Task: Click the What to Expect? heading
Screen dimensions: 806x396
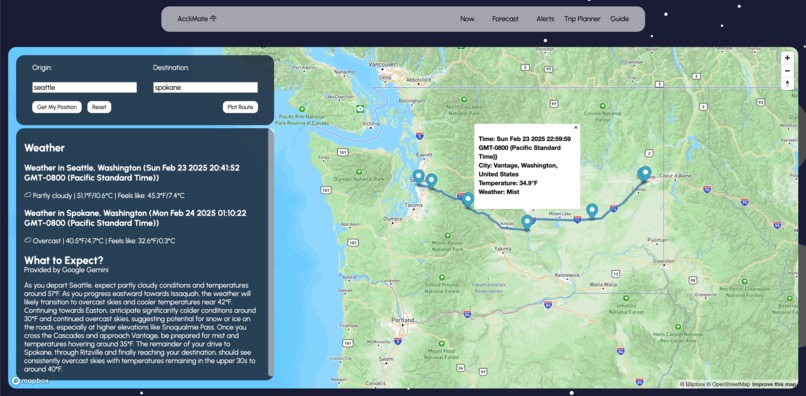Action: coord(64,260)
